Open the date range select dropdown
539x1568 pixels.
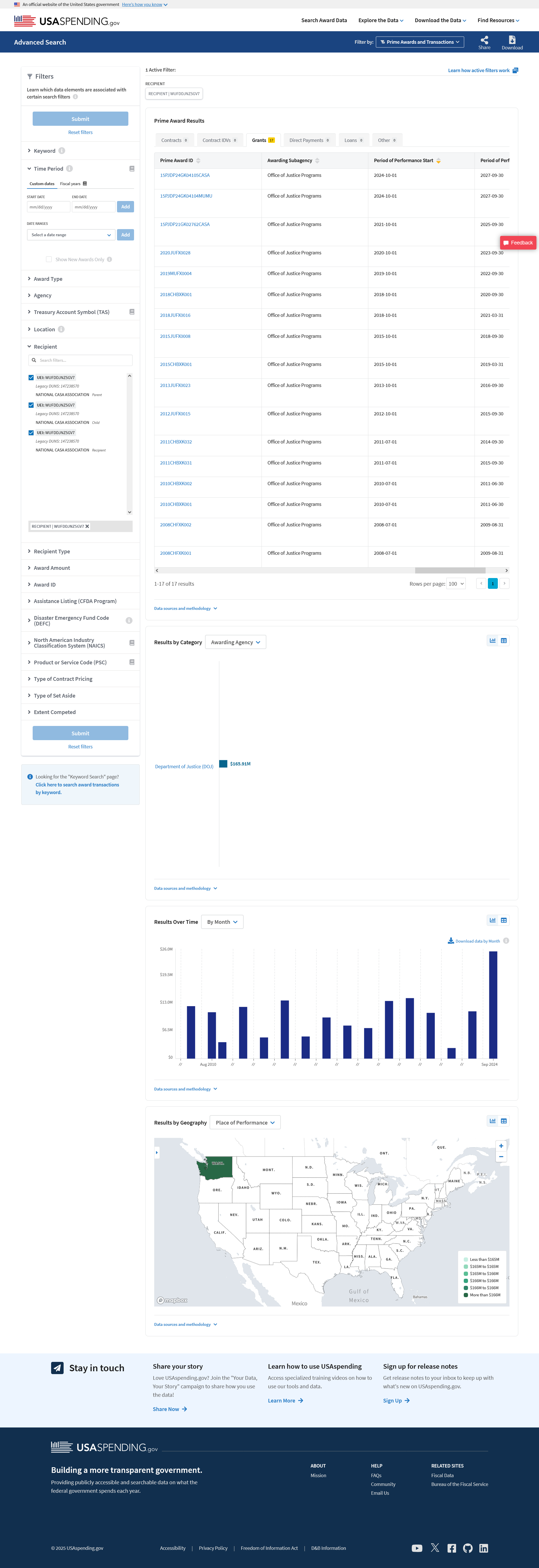[71, 235]
